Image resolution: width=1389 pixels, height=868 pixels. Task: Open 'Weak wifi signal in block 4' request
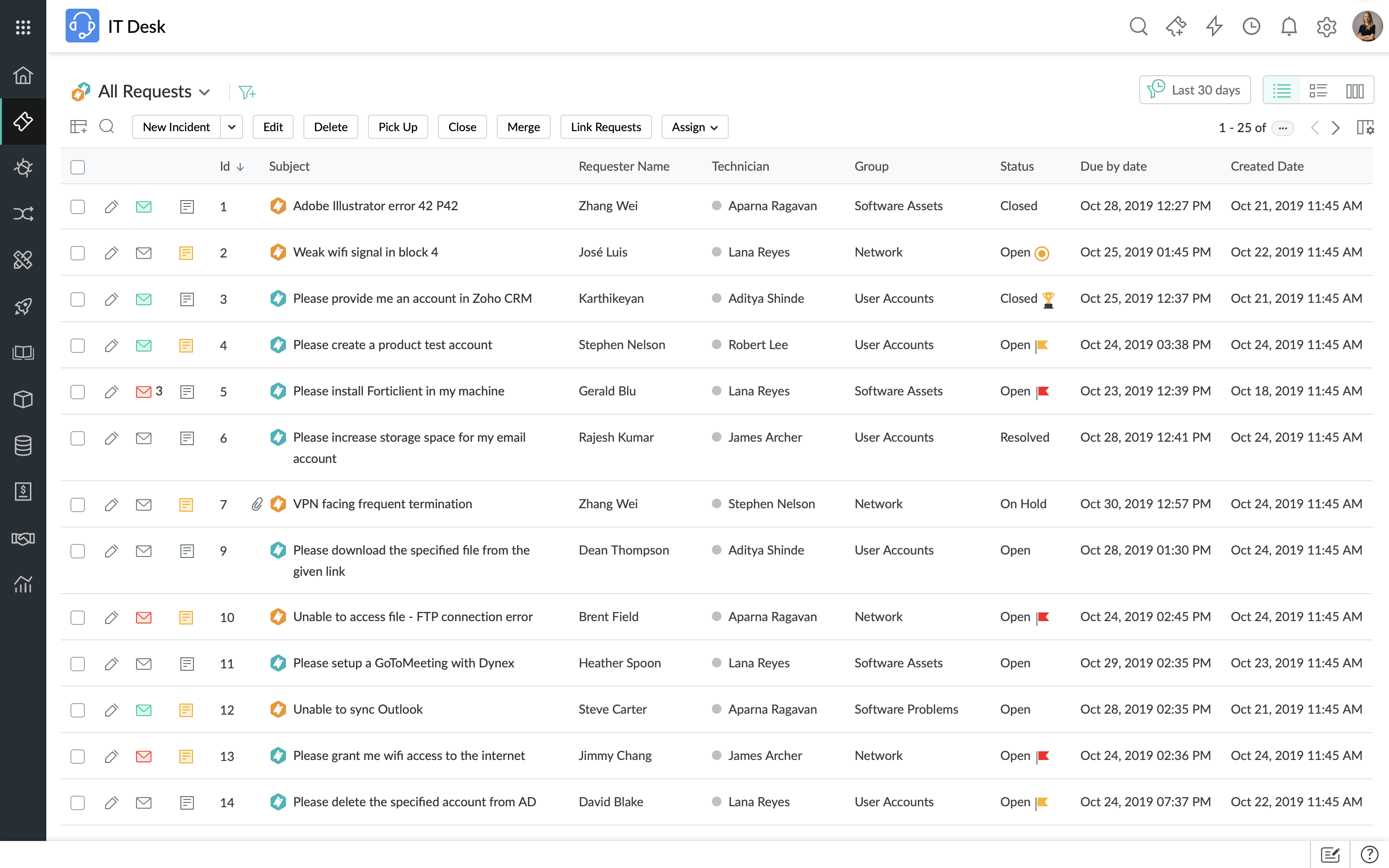point(365,252)
